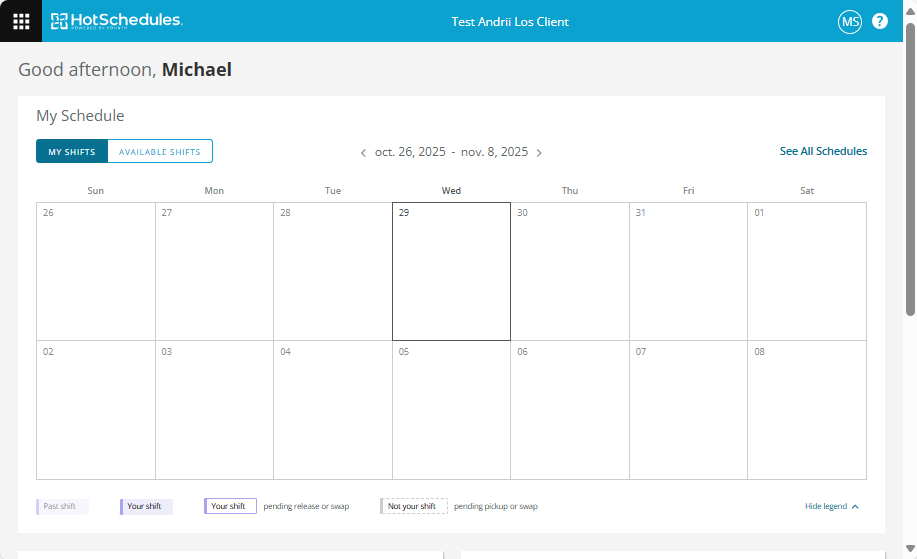Collapse the legend with Hide legend

[831, 506]
